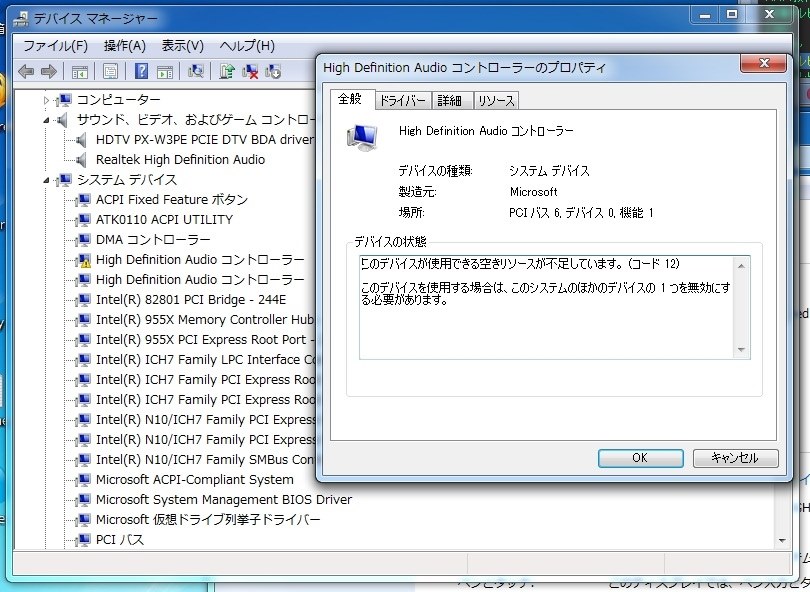This screenshot has width=810, height=592.
Task: Click the Back arrow in Device Manager toolbar
Action: [26, 71]
